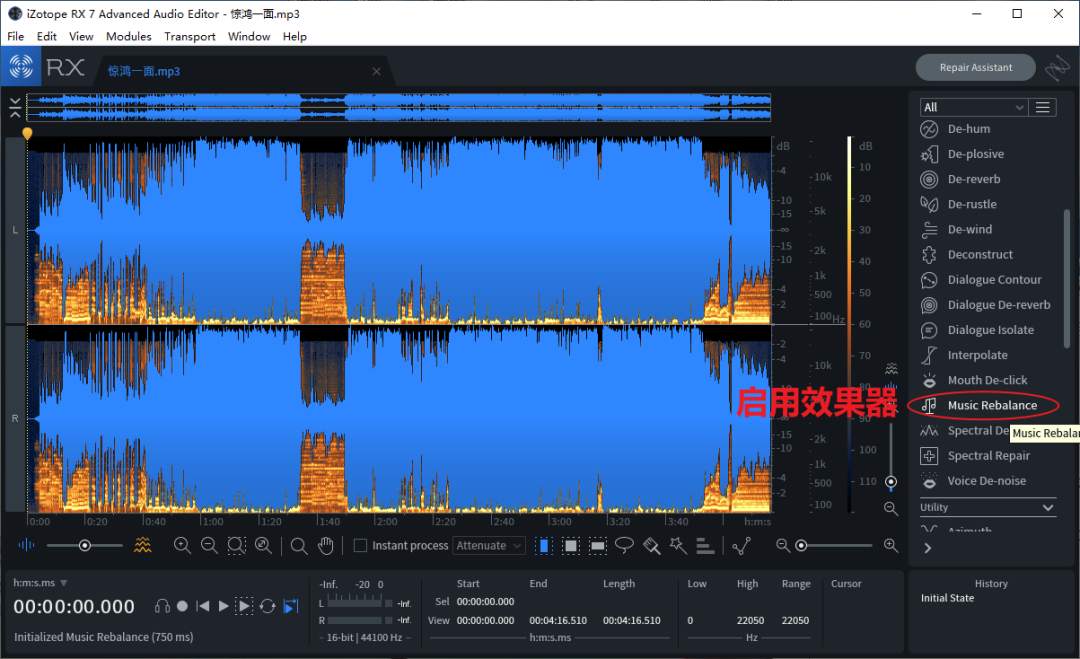Open the Find Similar Event tool
The width and height of the screenshot is (1080, 659).
click(741, 546)
